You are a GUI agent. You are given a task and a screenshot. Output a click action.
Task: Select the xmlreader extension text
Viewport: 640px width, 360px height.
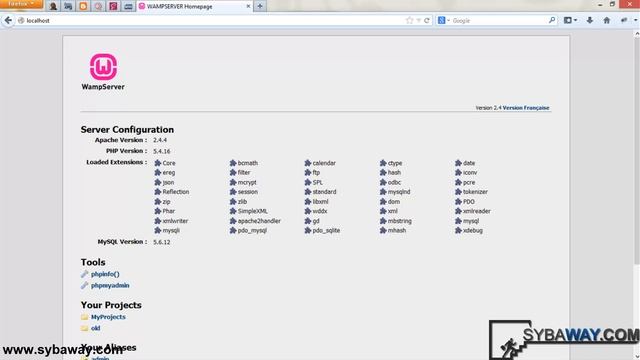477,211
